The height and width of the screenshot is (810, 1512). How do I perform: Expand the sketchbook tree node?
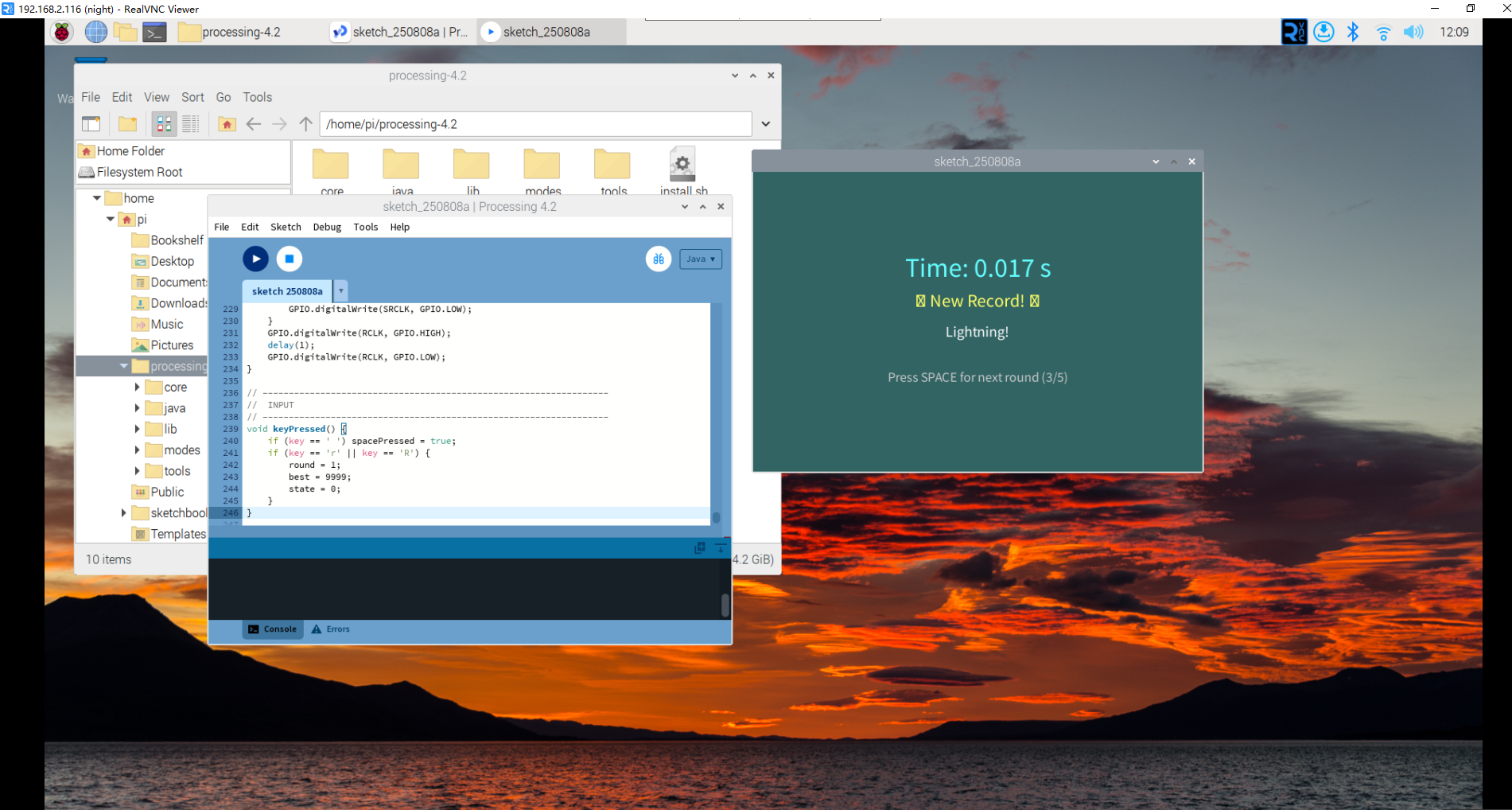tap(123, 513)
